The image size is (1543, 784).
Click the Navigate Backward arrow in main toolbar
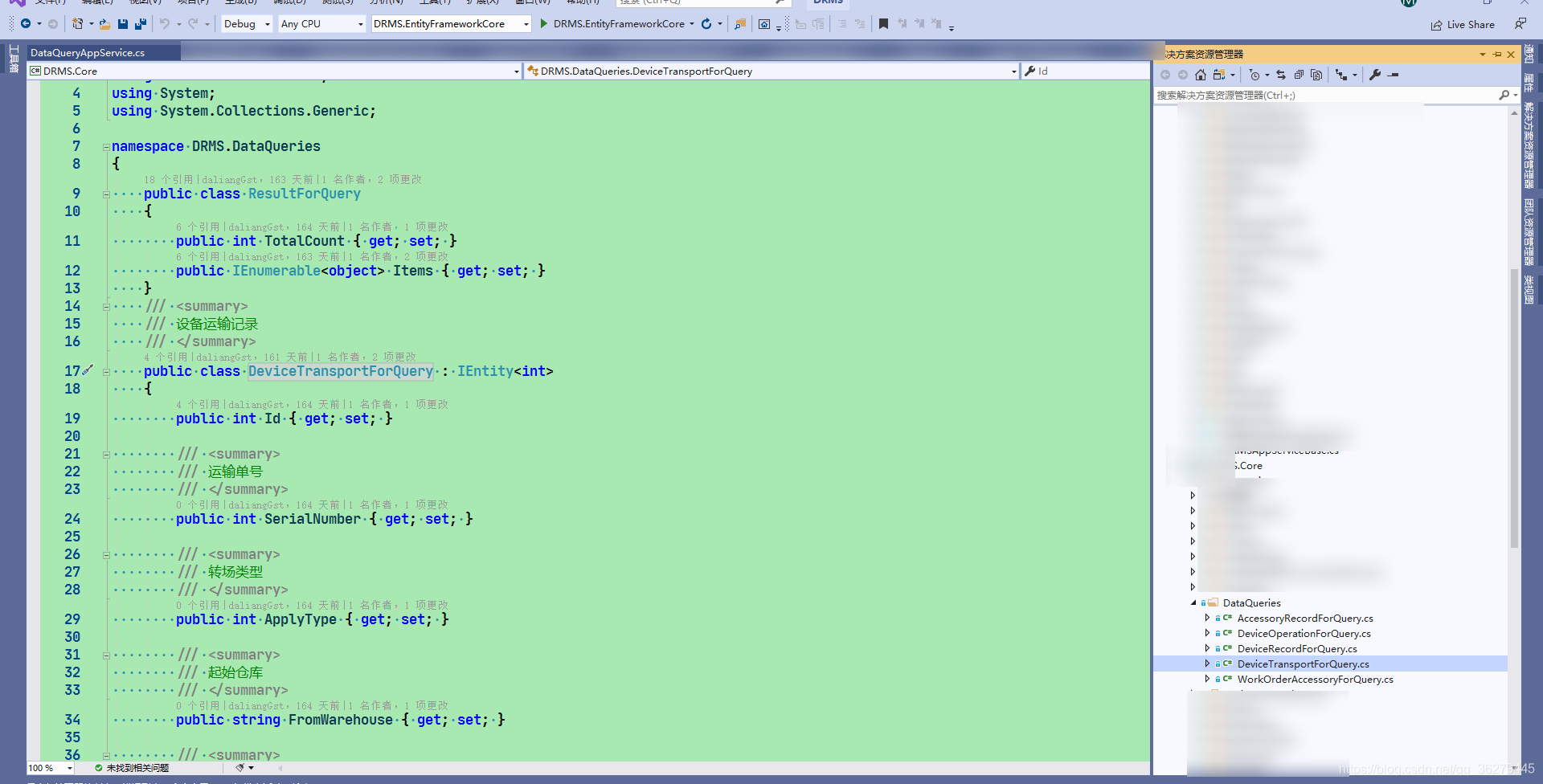tap(26, 24)
